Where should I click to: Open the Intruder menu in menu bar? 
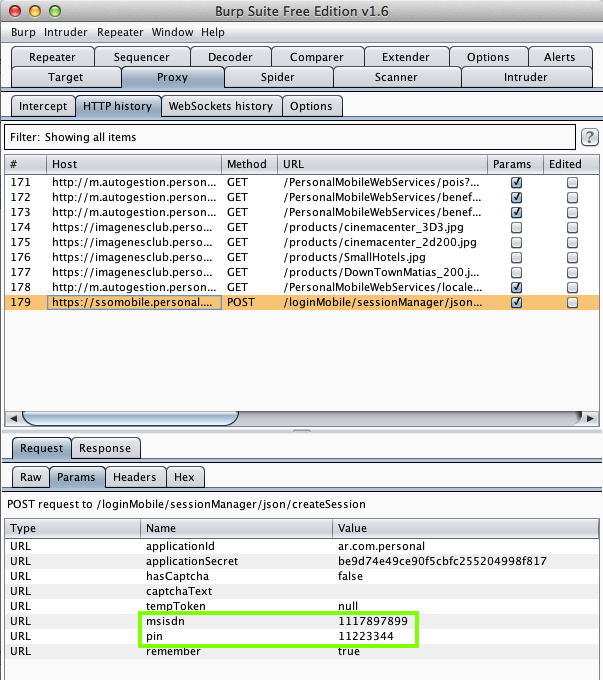[x=66, y=33]
